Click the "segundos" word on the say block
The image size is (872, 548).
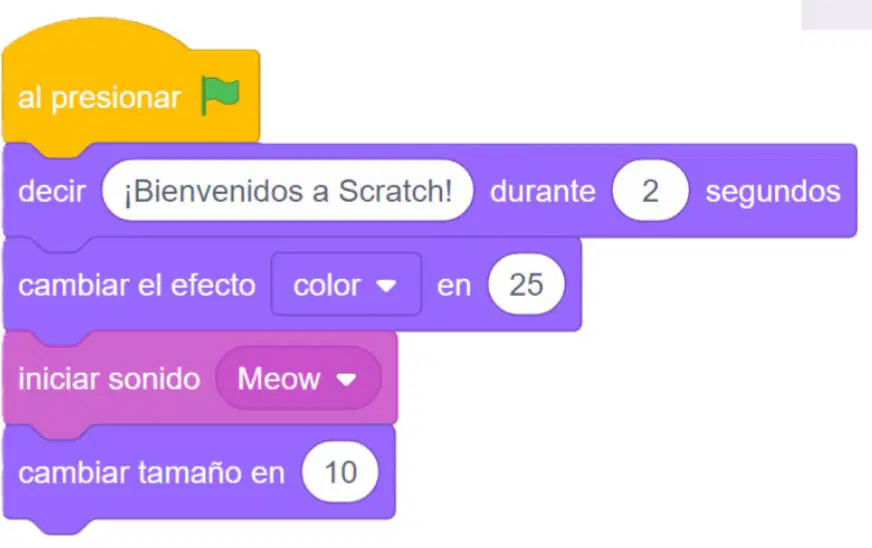pos(773,192)
